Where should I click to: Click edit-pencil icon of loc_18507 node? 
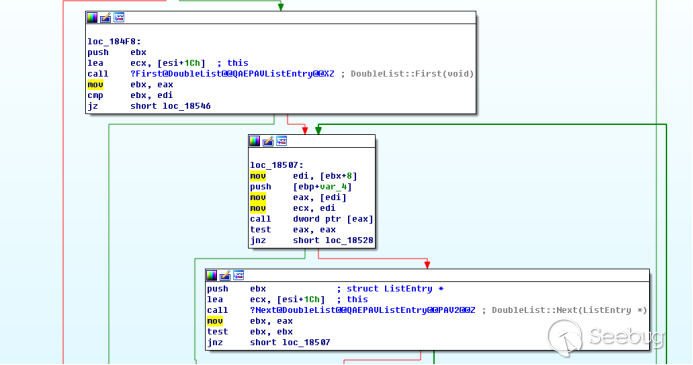point(268,141)
